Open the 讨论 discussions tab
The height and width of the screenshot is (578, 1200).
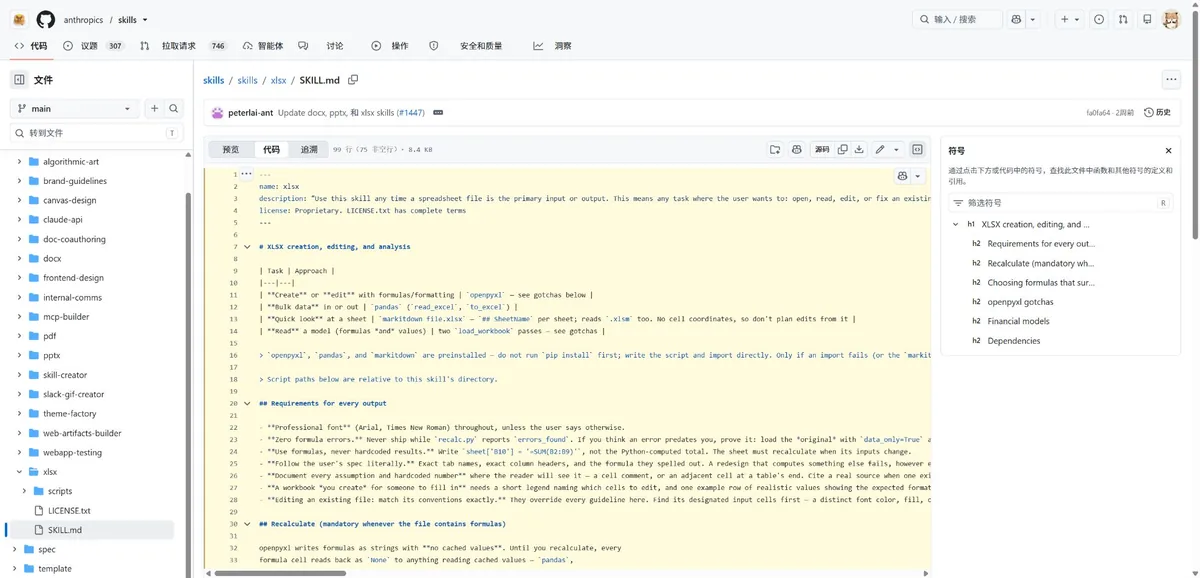tap(321, 46)
